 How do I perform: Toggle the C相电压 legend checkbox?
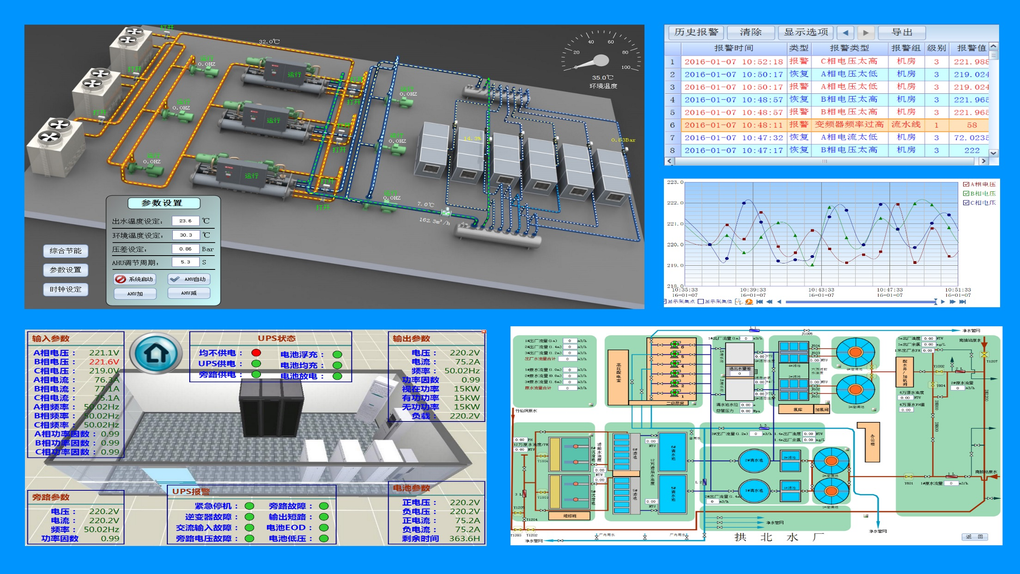pyautogui.click(x=966, y=202)
